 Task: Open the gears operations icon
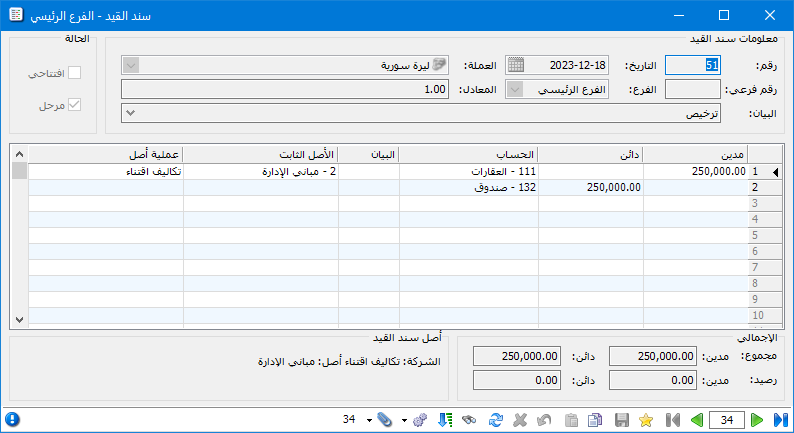(x=420, y=420)
